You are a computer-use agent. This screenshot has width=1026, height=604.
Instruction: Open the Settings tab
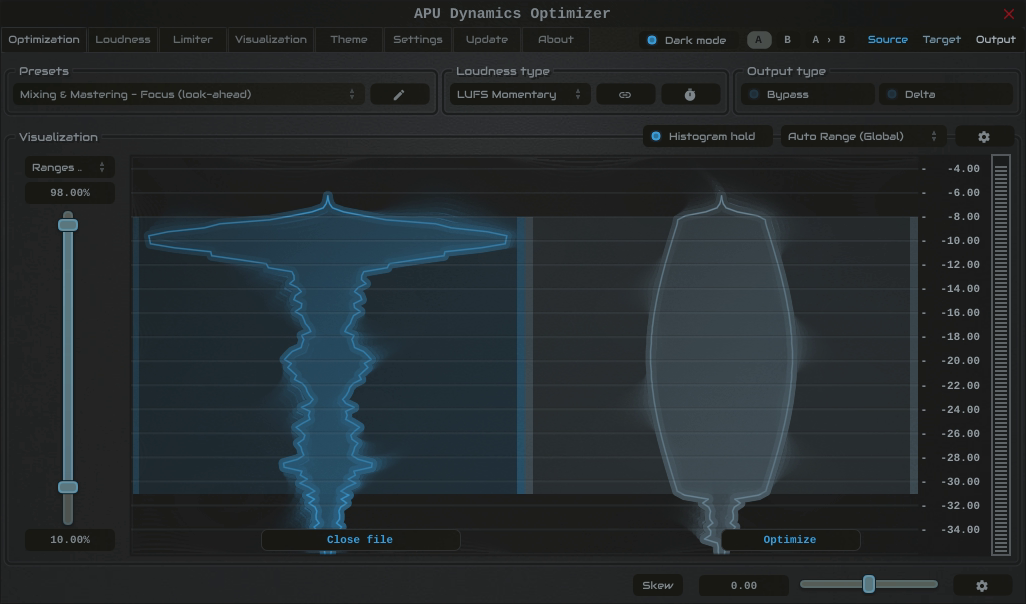tap(417, 40)
